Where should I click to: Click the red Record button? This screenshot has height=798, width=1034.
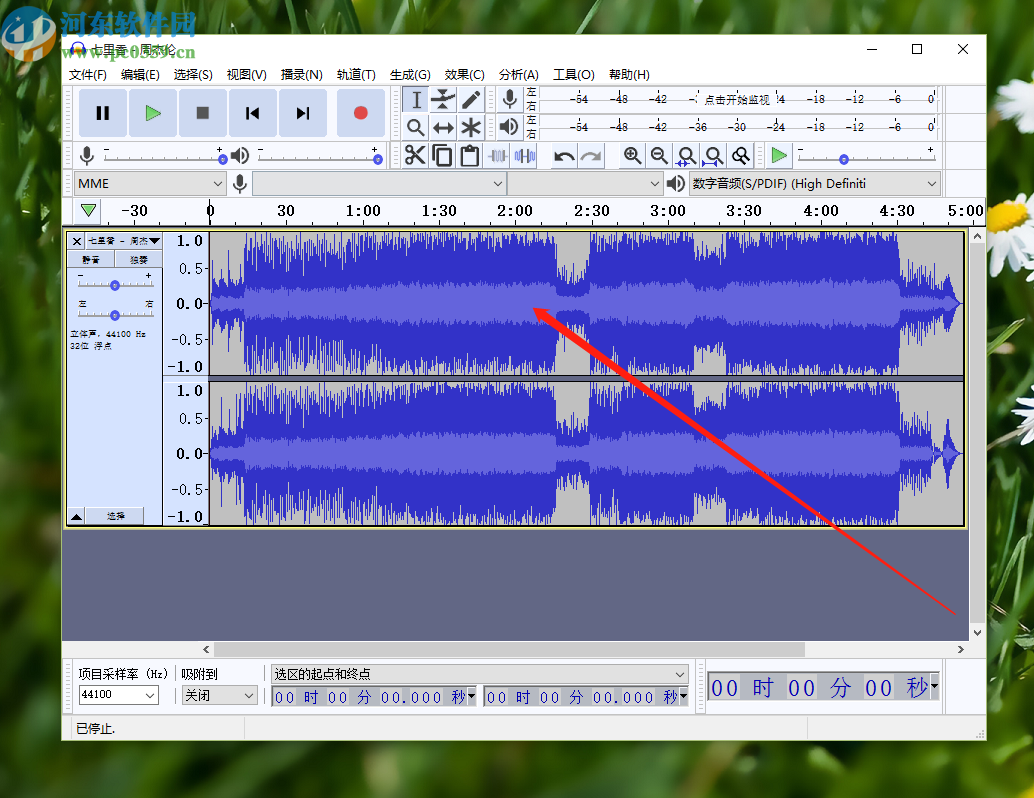pos(360,113)
